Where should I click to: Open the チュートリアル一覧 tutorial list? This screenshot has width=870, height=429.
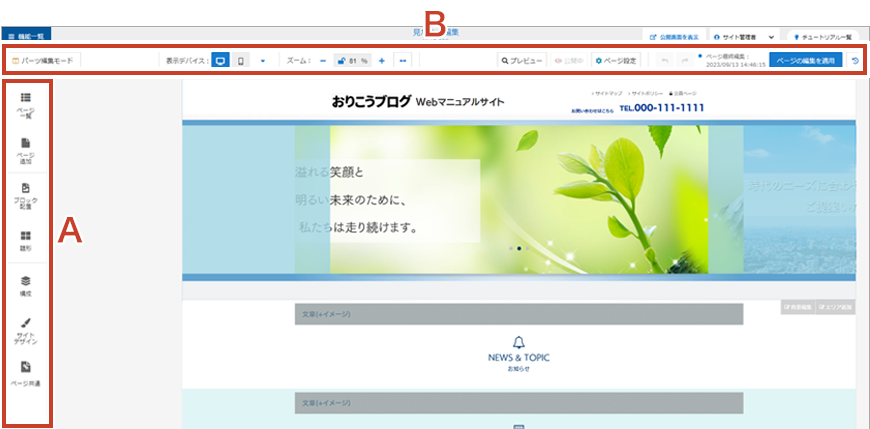[x=822, y=35]
